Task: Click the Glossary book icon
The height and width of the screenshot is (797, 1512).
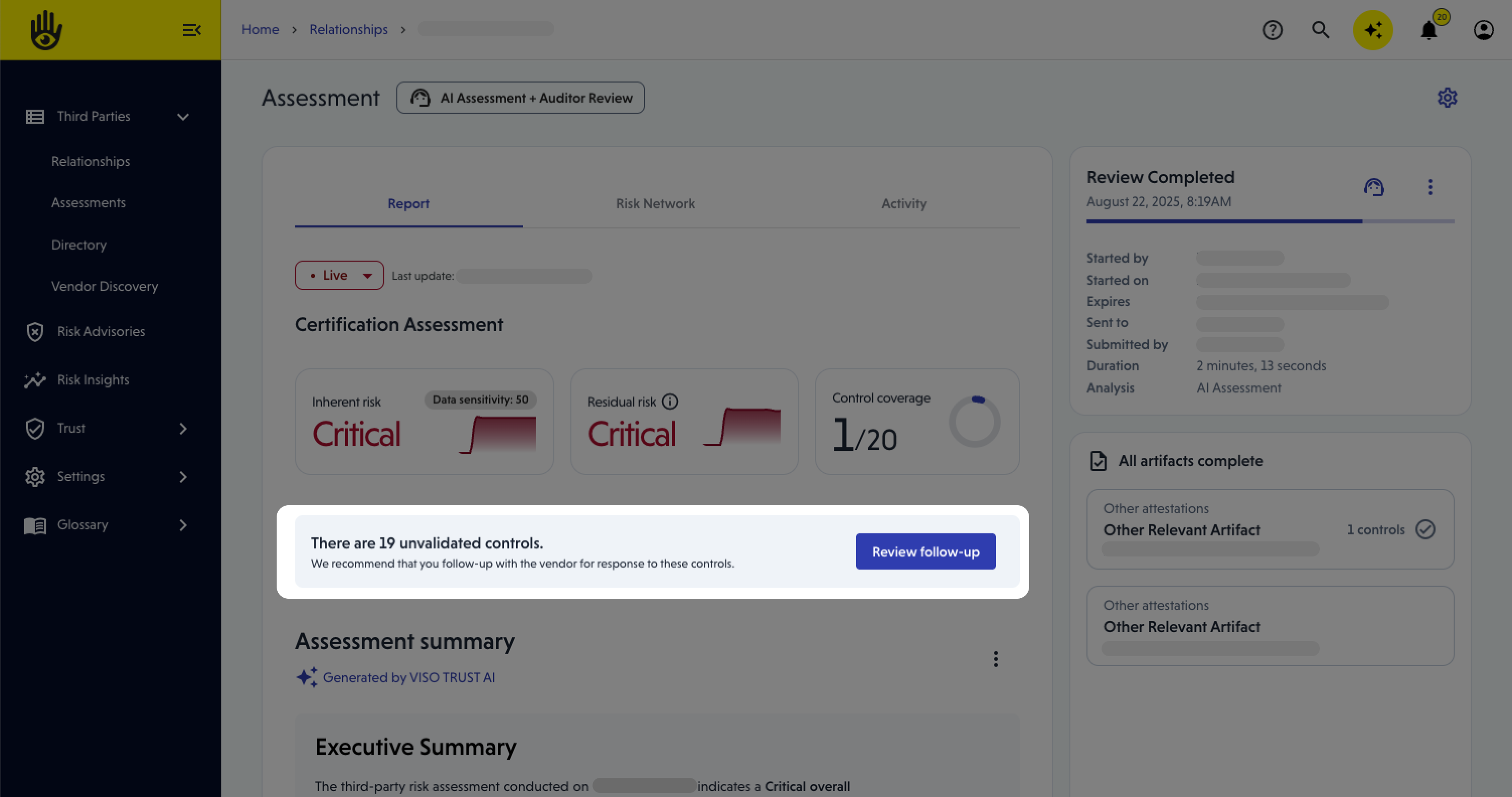Action: [x=35, y=525]
